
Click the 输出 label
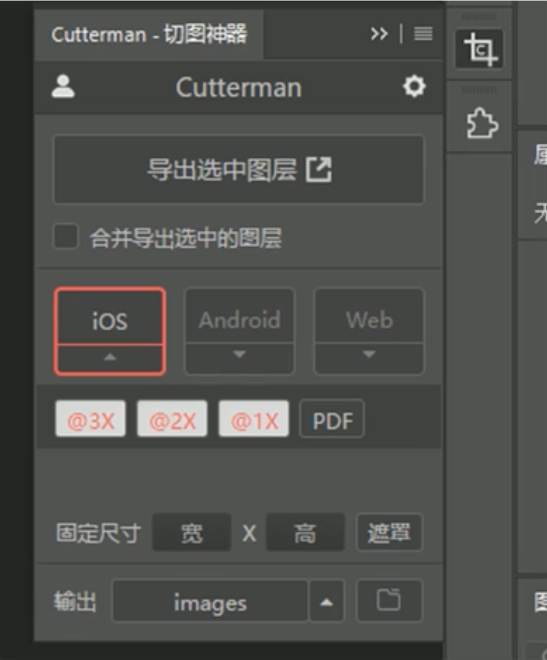[x=75, y=601]
